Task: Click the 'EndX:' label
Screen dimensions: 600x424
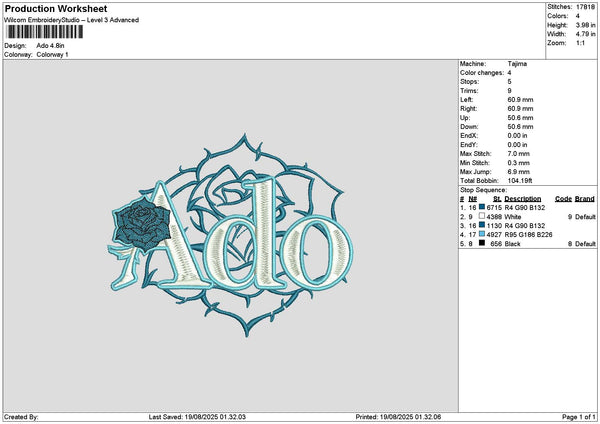Action: [469, 136]
